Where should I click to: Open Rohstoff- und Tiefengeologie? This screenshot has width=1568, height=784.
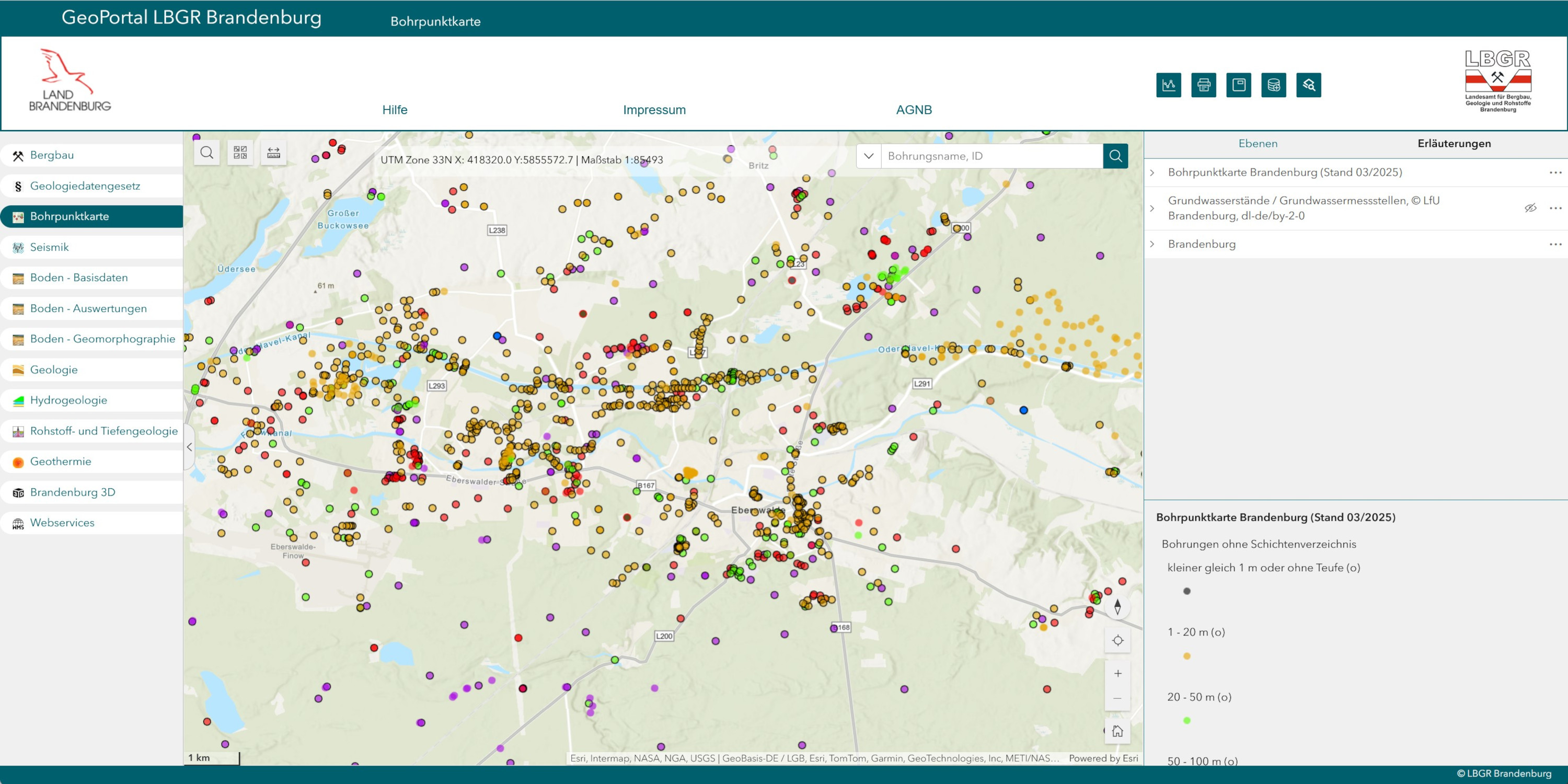pyautogui.click(x=91, y=431)
